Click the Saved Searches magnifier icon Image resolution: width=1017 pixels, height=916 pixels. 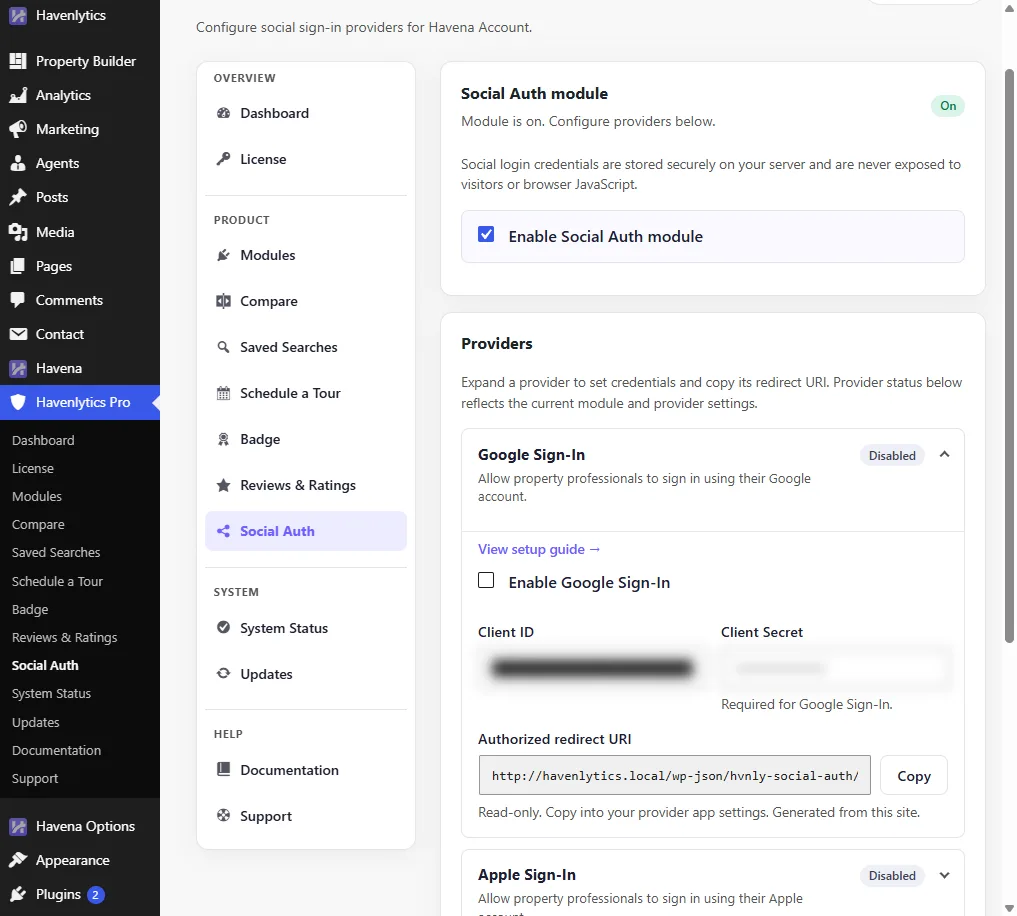point(223,347)
